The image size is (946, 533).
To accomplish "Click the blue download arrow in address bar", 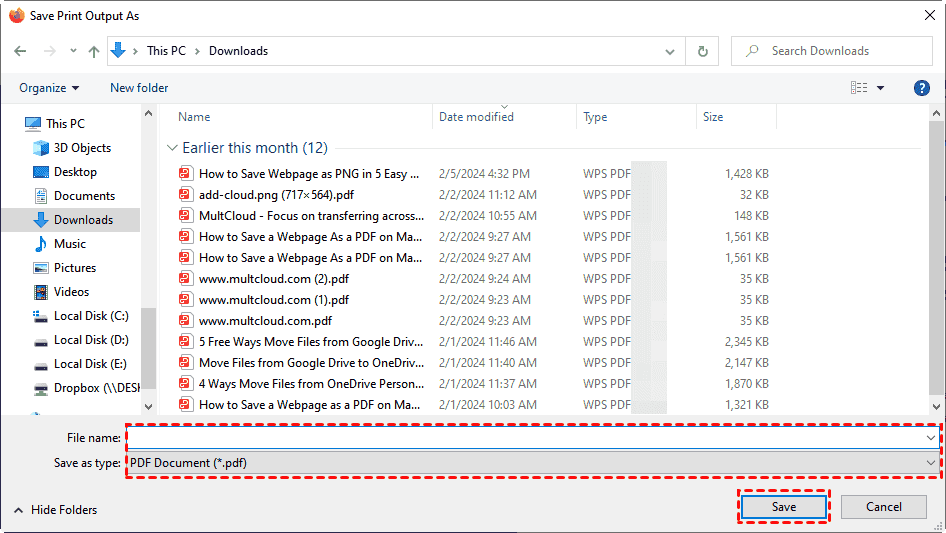I will pyautogui.click(x=118, y=51).
